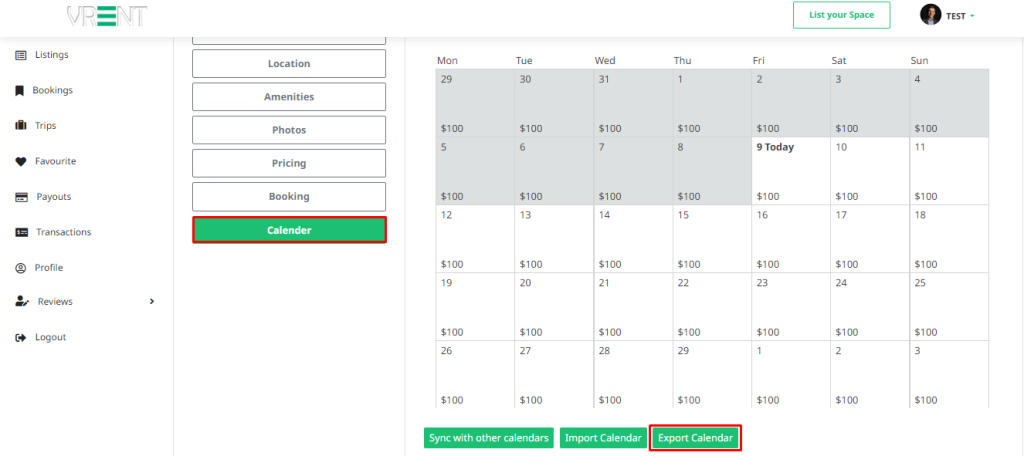Click the Logout icon in sidebar

[x=20, y=338]
